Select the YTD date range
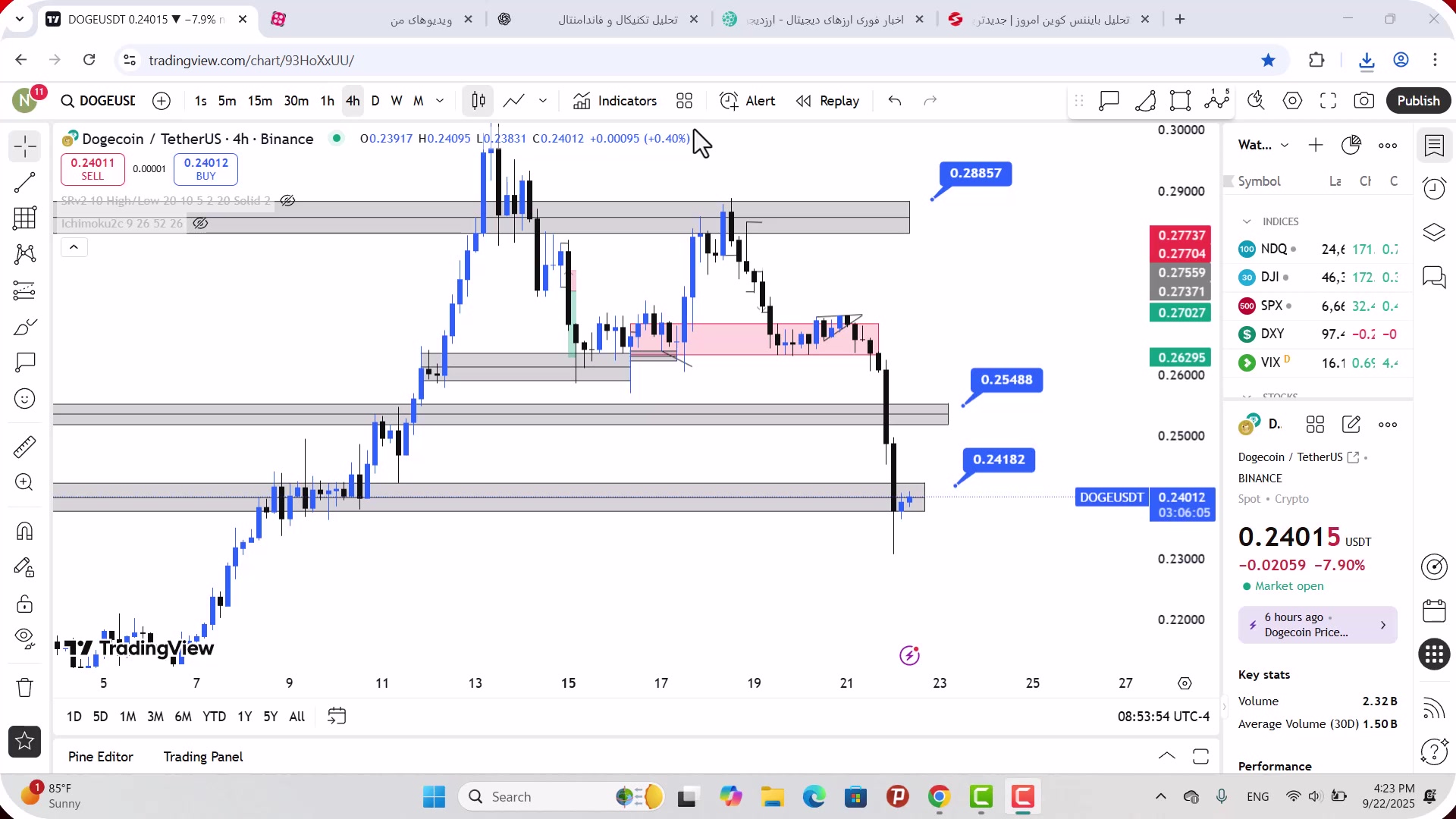 point(214,717)
